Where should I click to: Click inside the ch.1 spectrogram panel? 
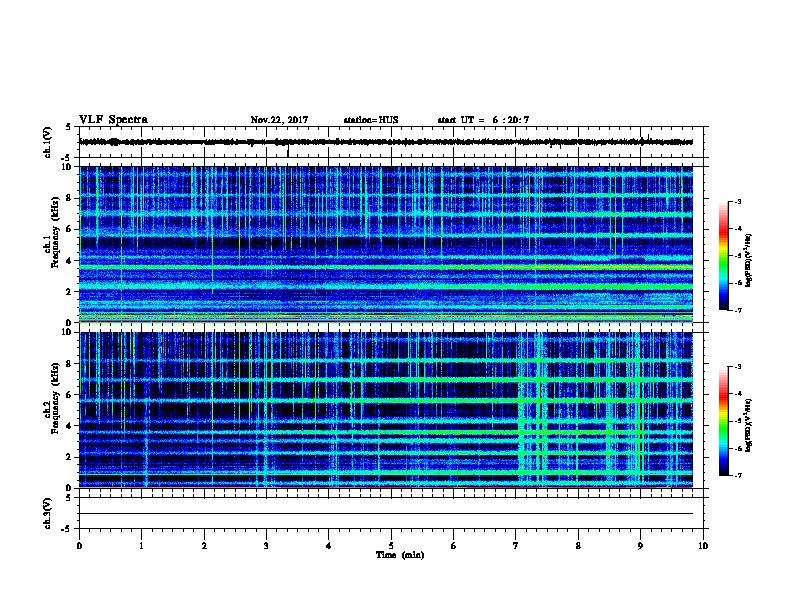point(386,244)
